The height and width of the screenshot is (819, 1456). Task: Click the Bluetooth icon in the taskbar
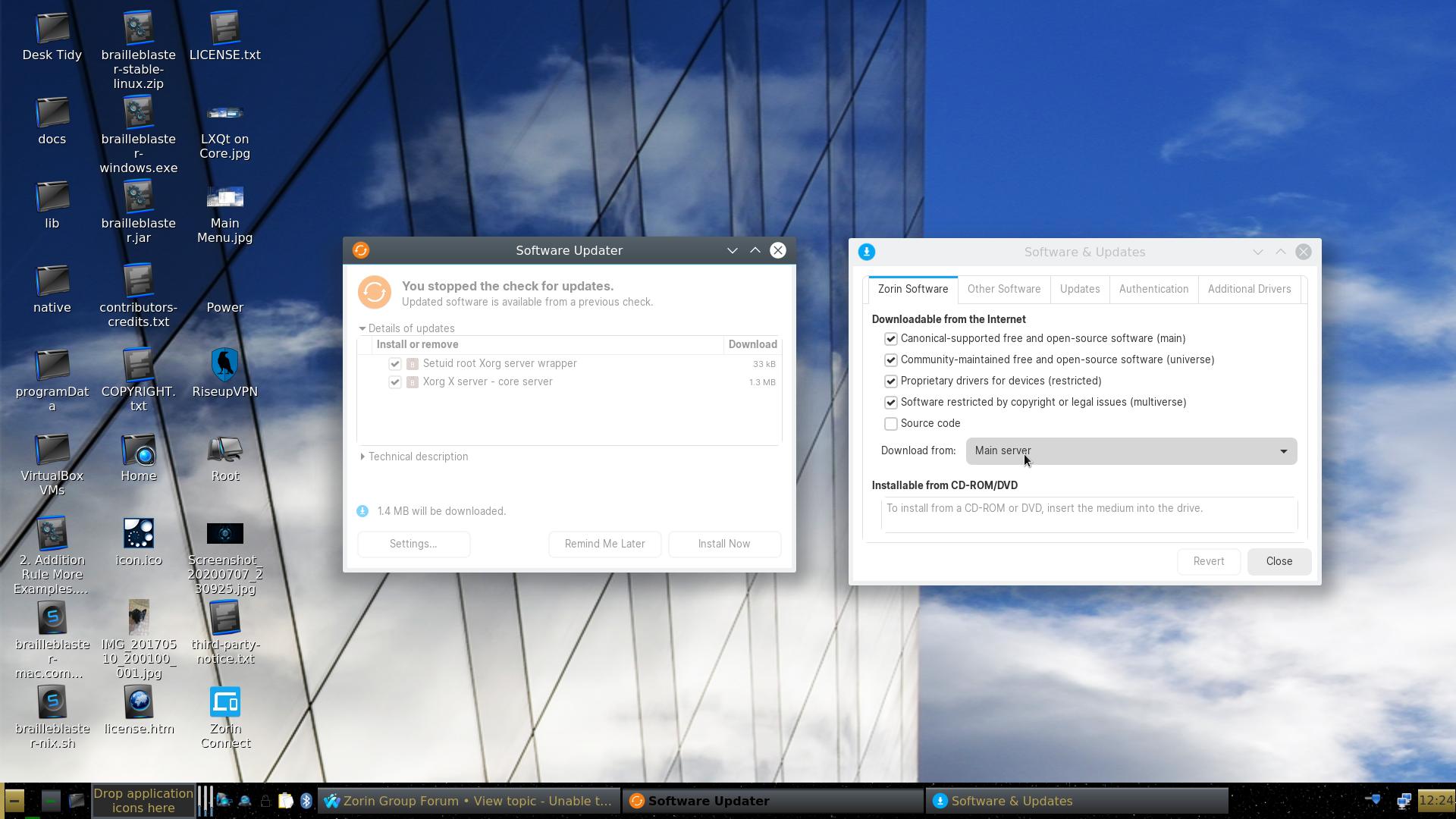tap(306, 801)
